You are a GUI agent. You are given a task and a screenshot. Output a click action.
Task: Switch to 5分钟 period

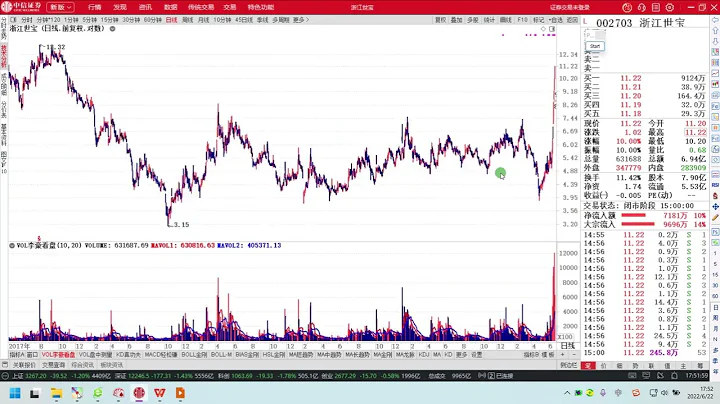(x=90, y=20)
